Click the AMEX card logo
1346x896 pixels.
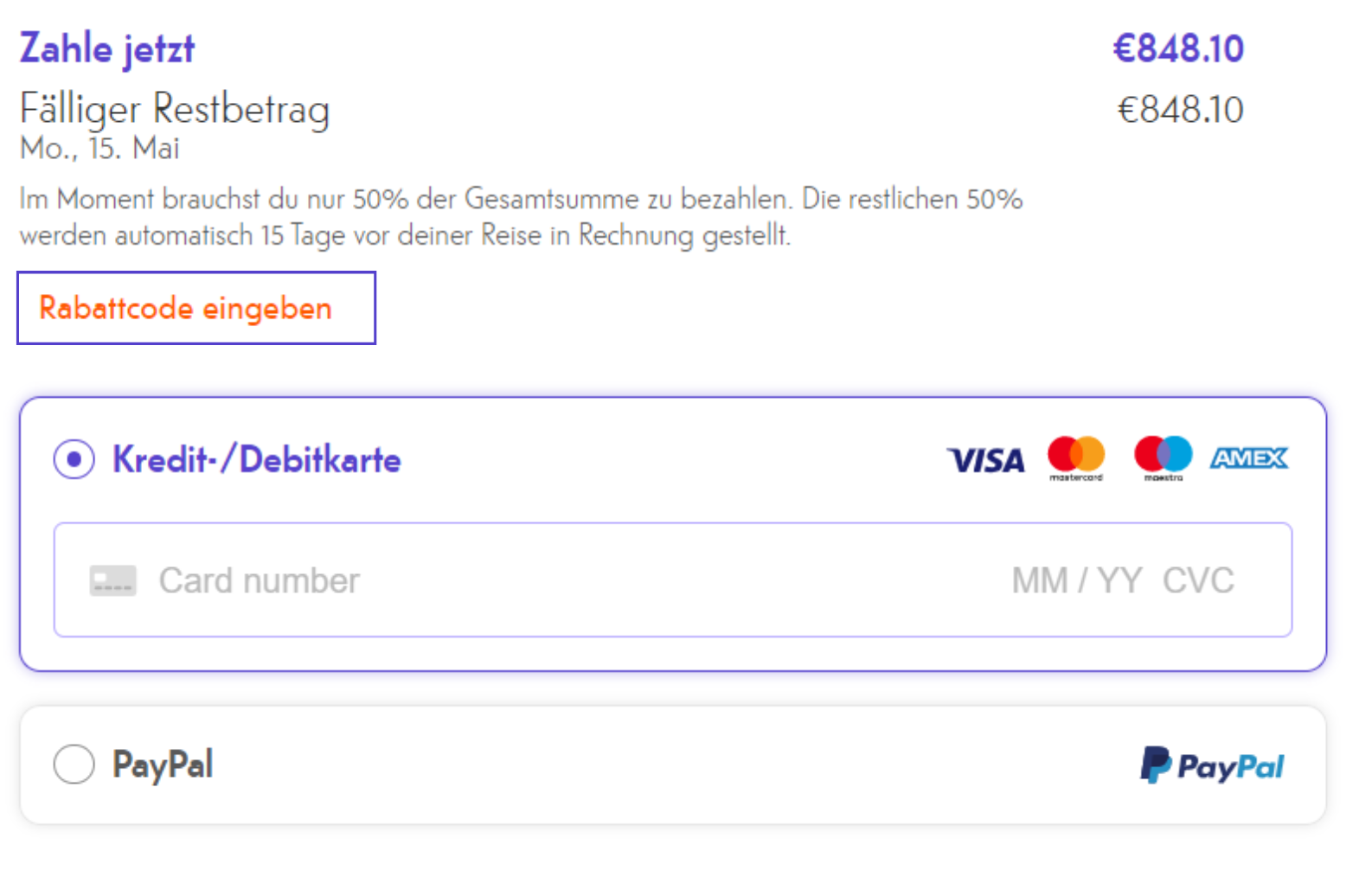[x=1249, y=458]
